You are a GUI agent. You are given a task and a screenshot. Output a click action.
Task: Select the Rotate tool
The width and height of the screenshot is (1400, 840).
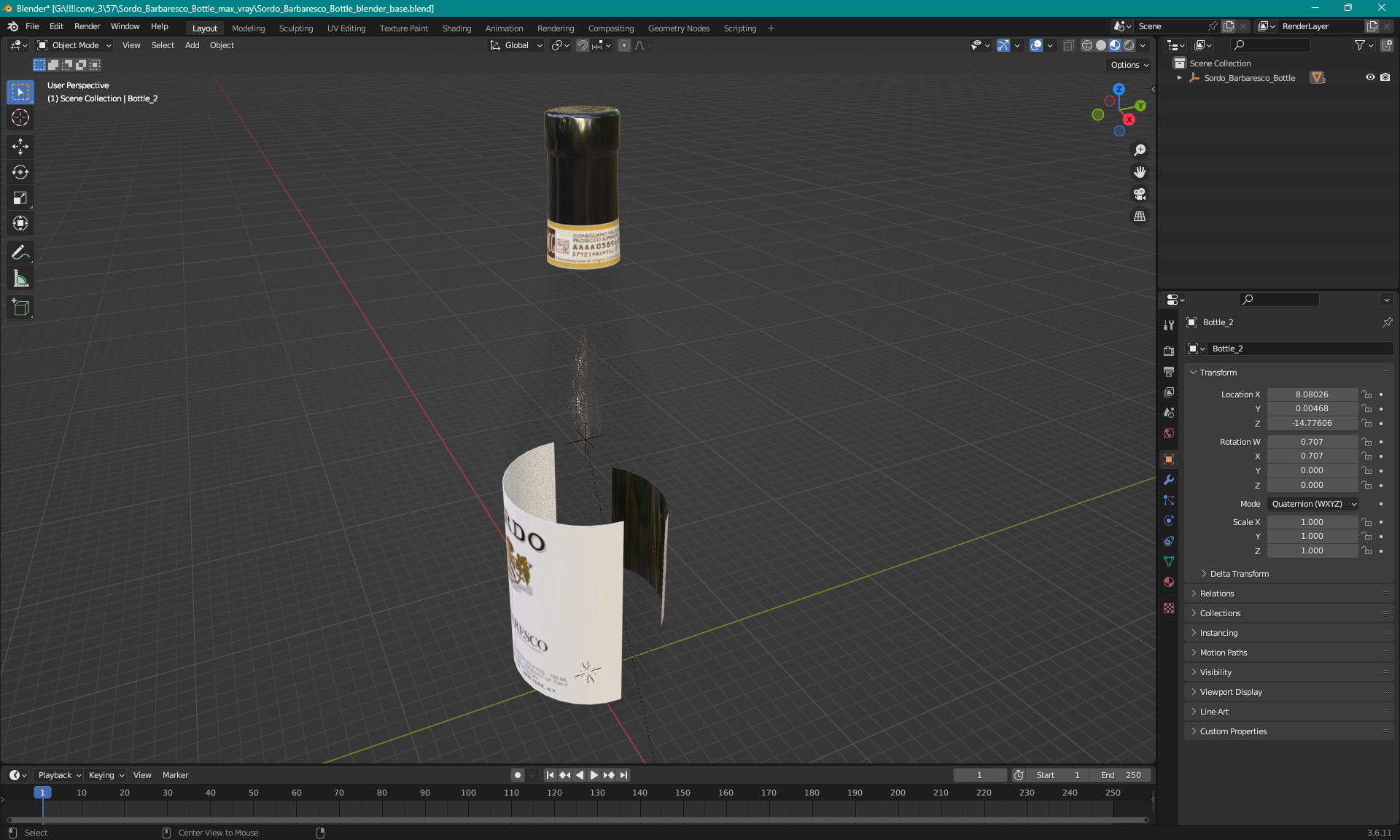coord(20,172)
